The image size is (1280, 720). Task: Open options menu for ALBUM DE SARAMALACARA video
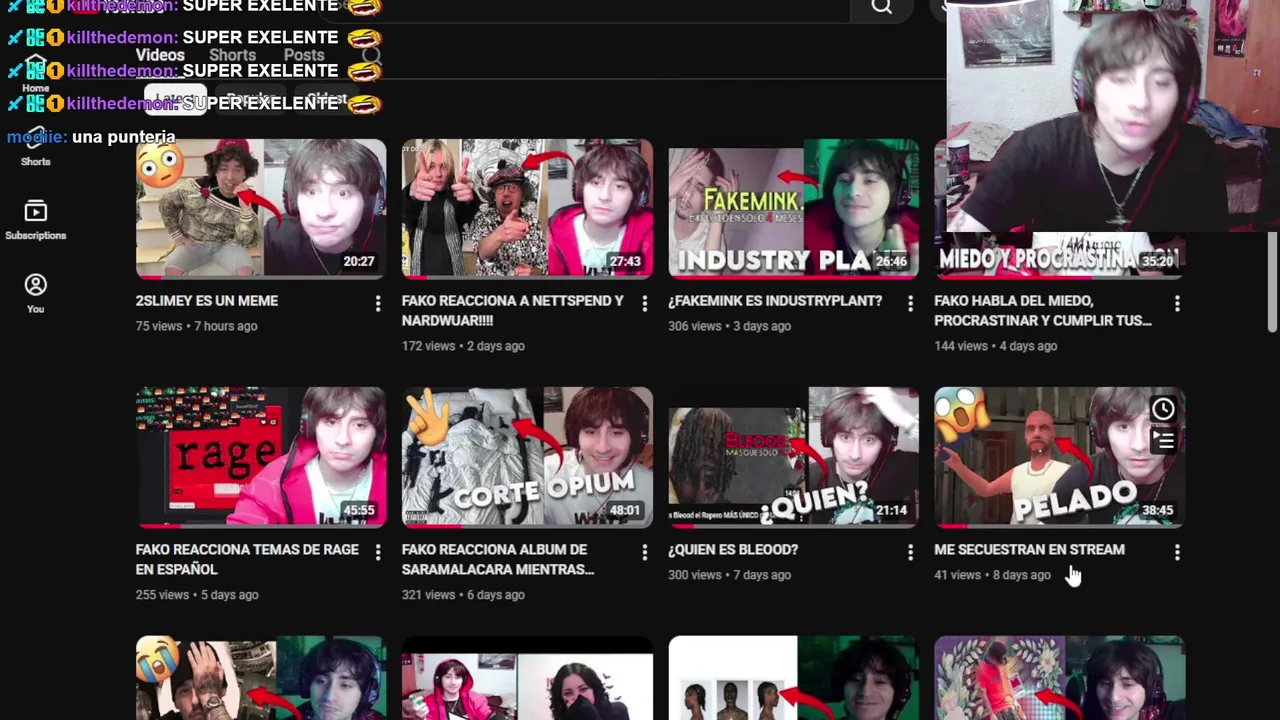[644, 551]
